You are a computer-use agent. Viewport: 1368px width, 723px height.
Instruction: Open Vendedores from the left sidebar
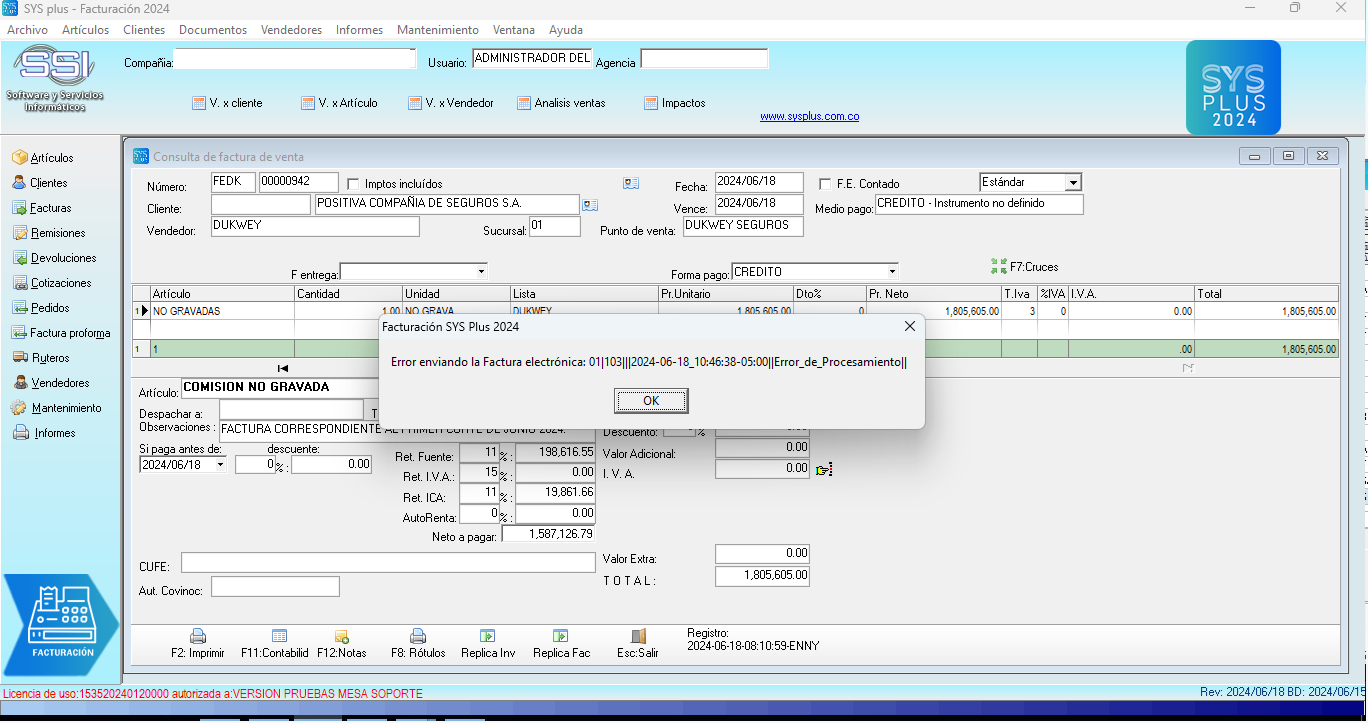(x=51, y=383)
